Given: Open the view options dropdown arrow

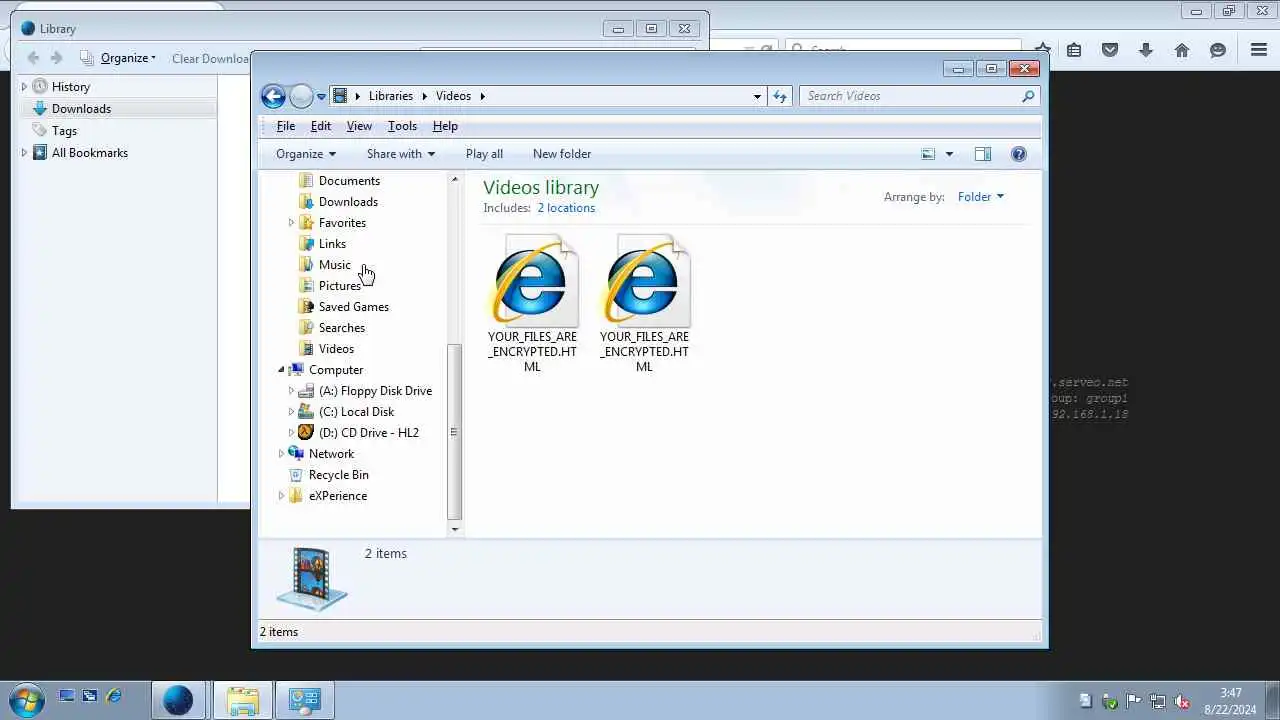Looking at the screenshot, I should click(x=949, y=154).
